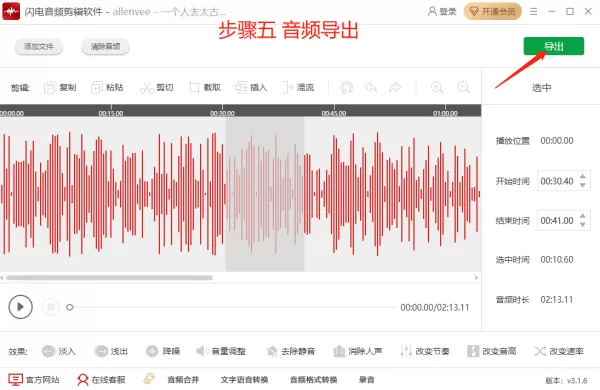Click the 版本: v3.1.6 version text
Viewport: 600px width, 390px height.
566,380
